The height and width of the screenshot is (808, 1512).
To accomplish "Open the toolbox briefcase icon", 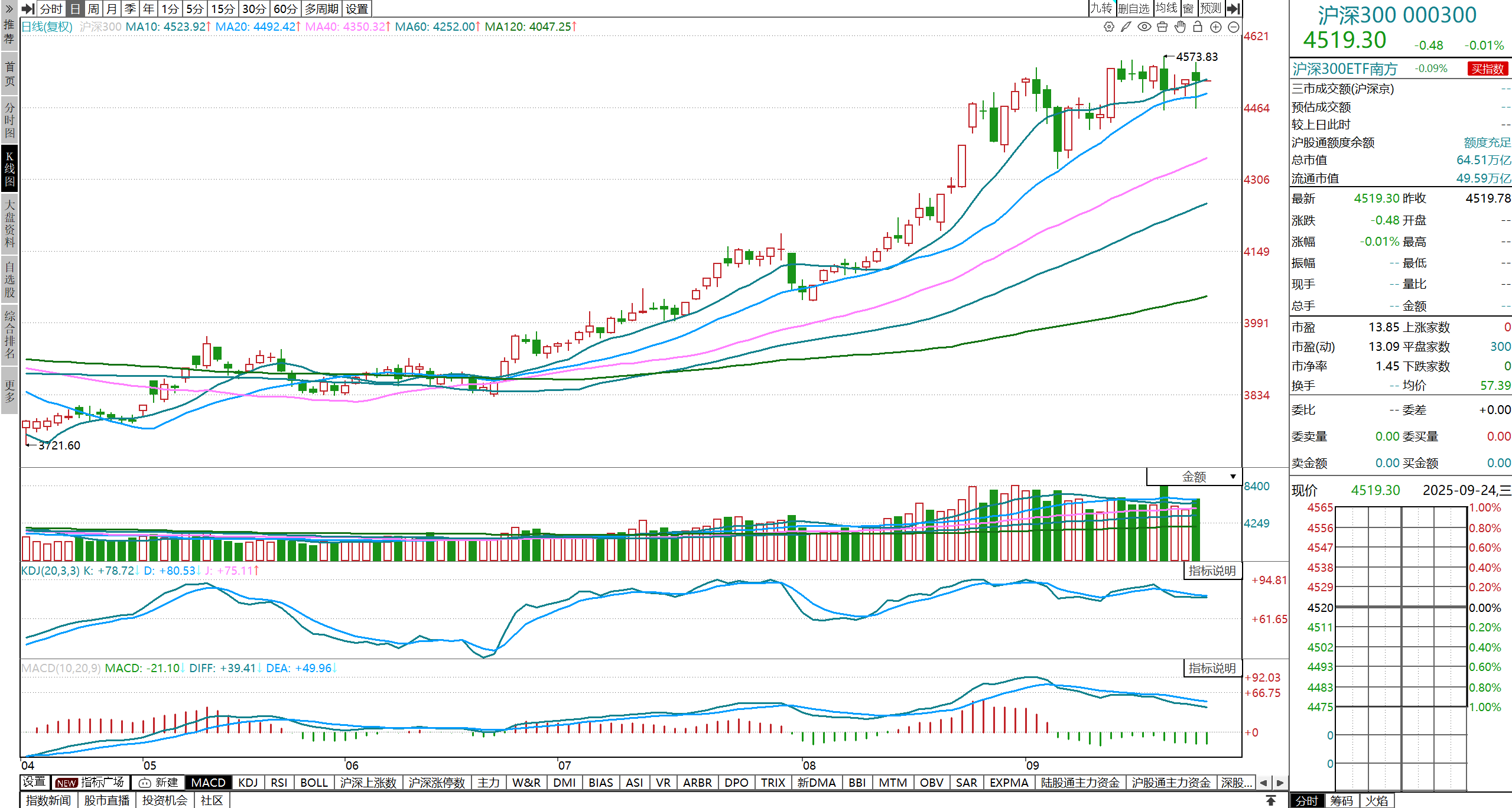I will (1162, 27).
